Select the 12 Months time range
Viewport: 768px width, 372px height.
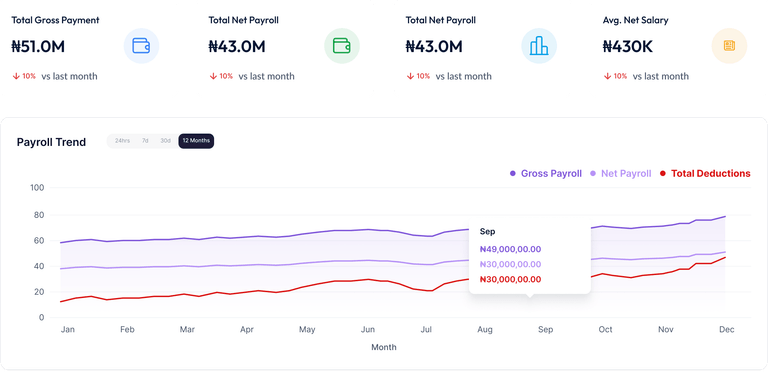pyautogui.click(x=196, y=141)
